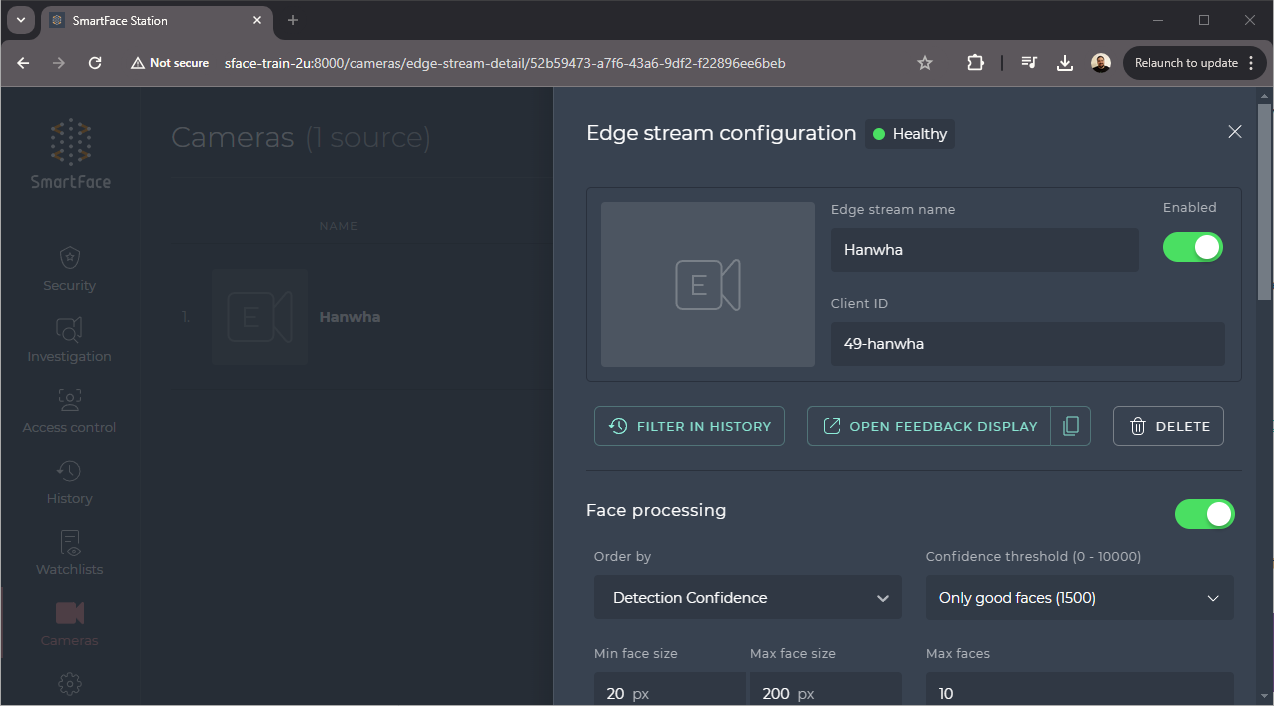1274x706 pixels.
Task: Click the browser profile avatar
Action: pos(1101,63)
